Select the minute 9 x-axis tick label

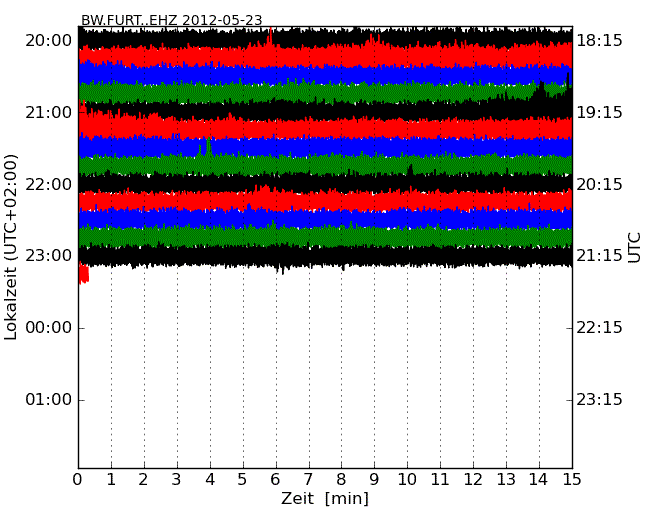[374, 480]
